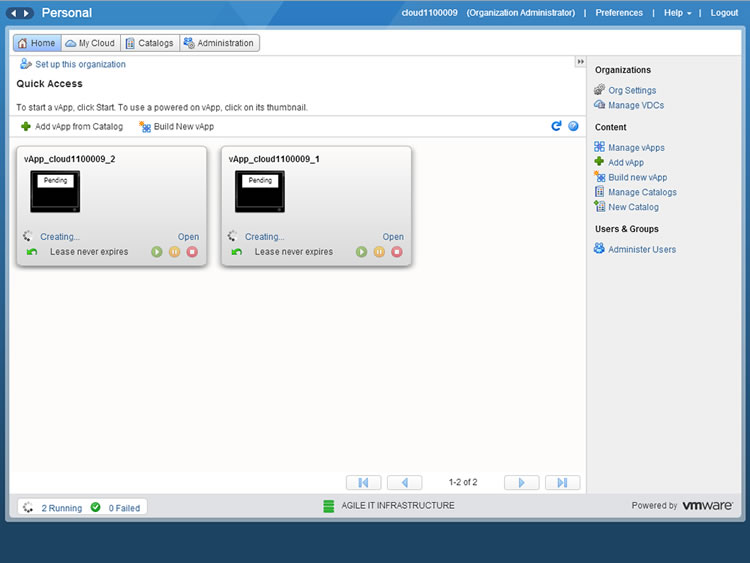Open Manage Catalogs in sidebar
The image size is (750, 563).
[642, 192]
